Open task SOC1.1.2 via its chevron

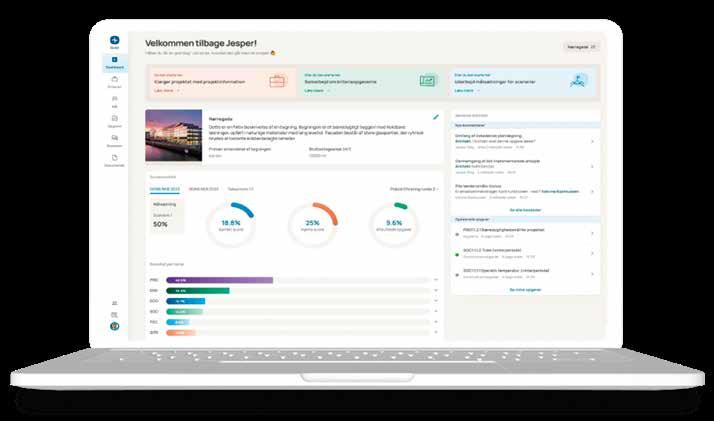[x=592, y=254]
